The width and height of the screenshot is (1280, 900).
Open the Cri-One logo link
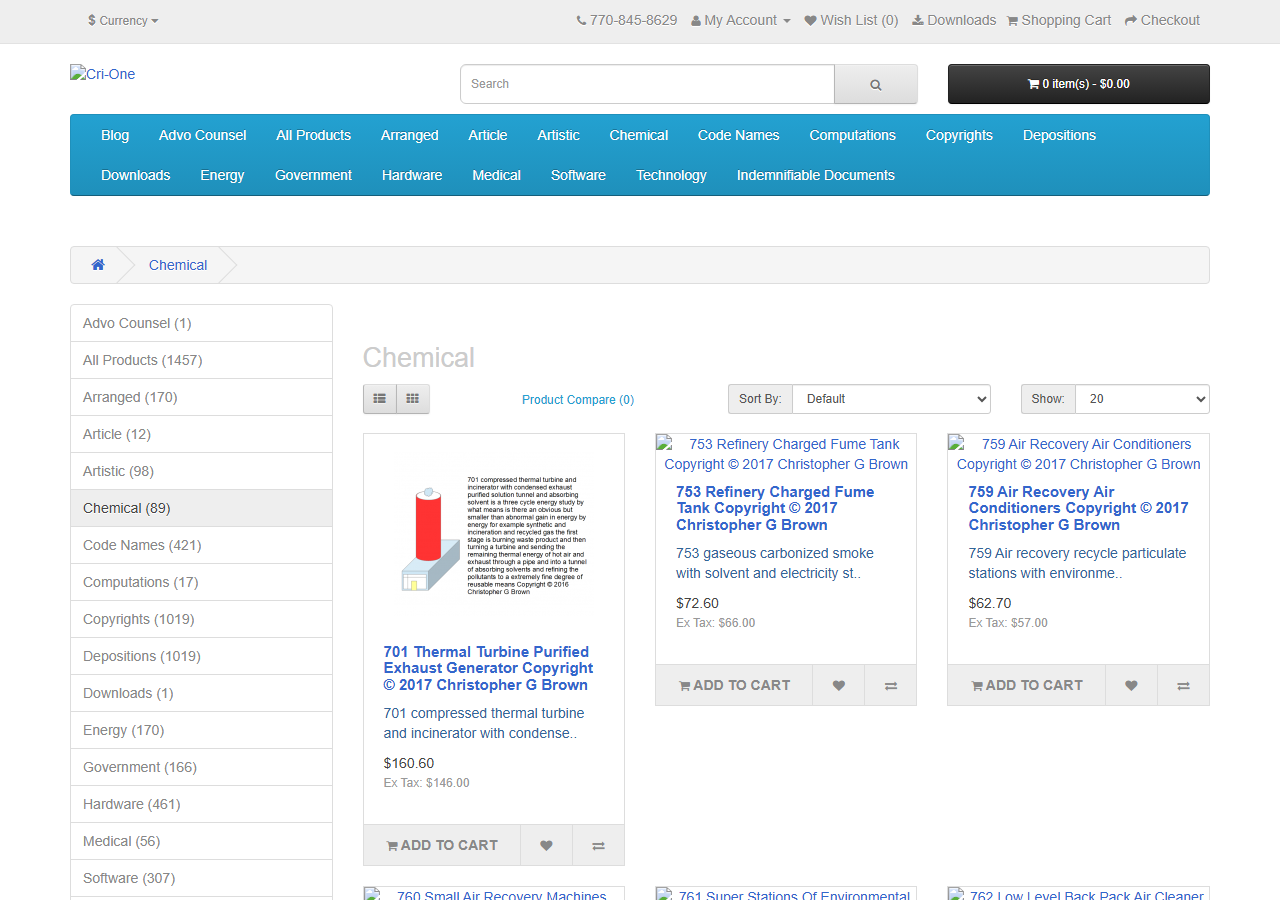[102, 74]
